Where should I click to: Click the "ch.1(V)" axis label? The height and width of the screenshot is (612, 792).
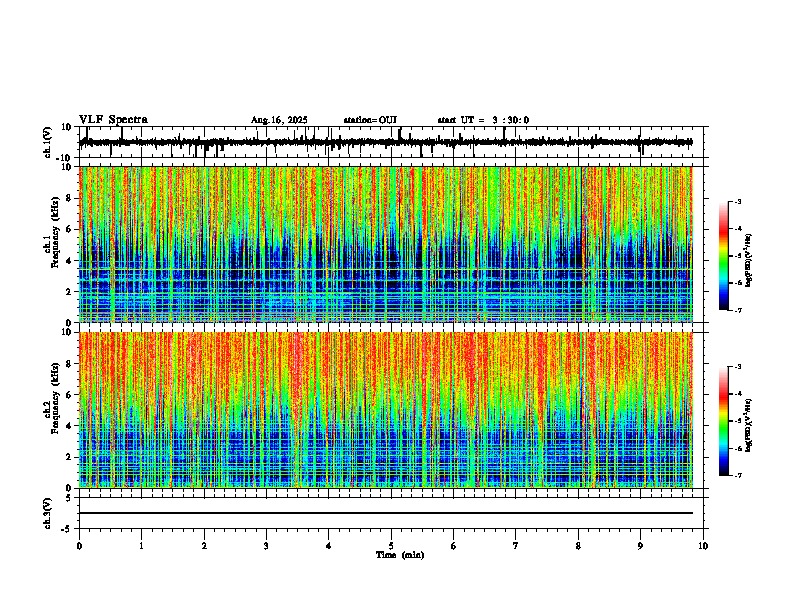[x=49, y=142]
